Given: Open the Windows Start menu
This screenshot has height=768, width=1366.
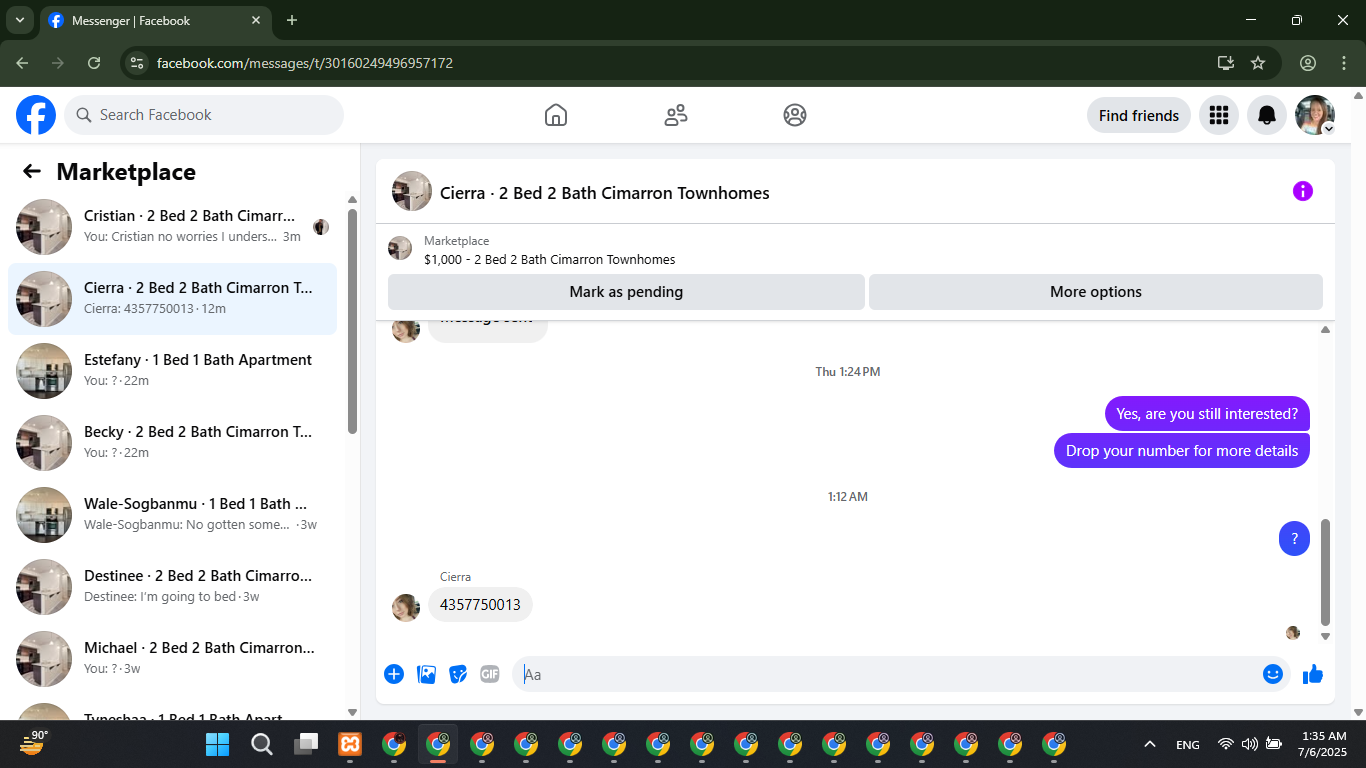Looking at the screenshot, I should click(x=217, y=744).
